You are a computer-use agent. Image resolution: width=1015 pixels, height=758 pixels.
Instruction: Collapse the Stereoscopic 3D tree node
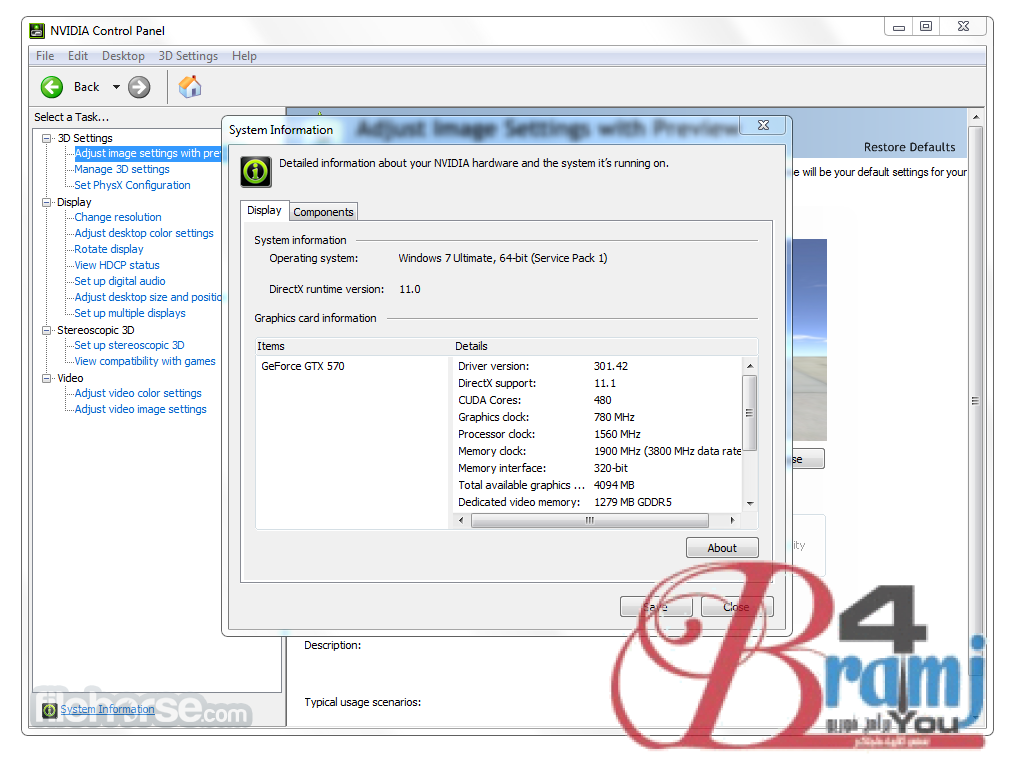click(x=47, y=330)
